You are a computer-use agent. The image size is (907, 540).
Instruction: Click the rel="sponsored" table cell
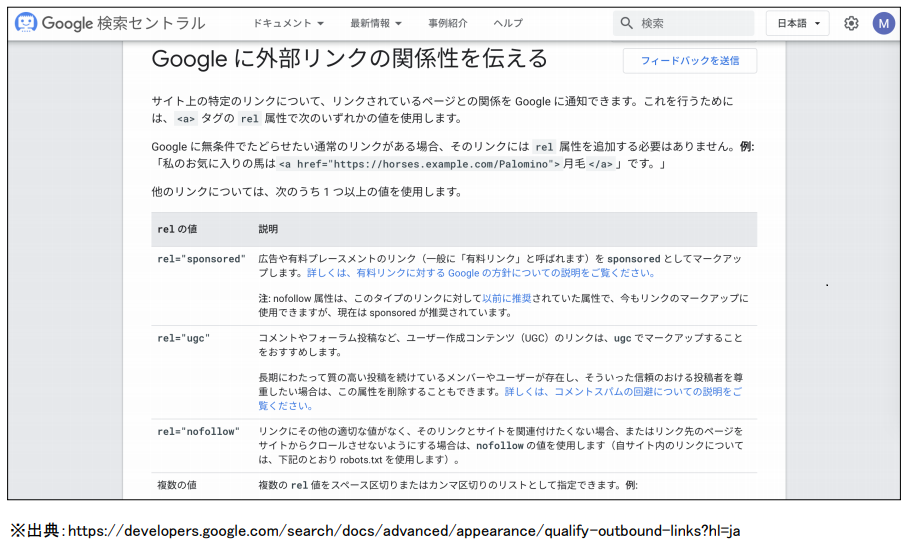[201, 259]
